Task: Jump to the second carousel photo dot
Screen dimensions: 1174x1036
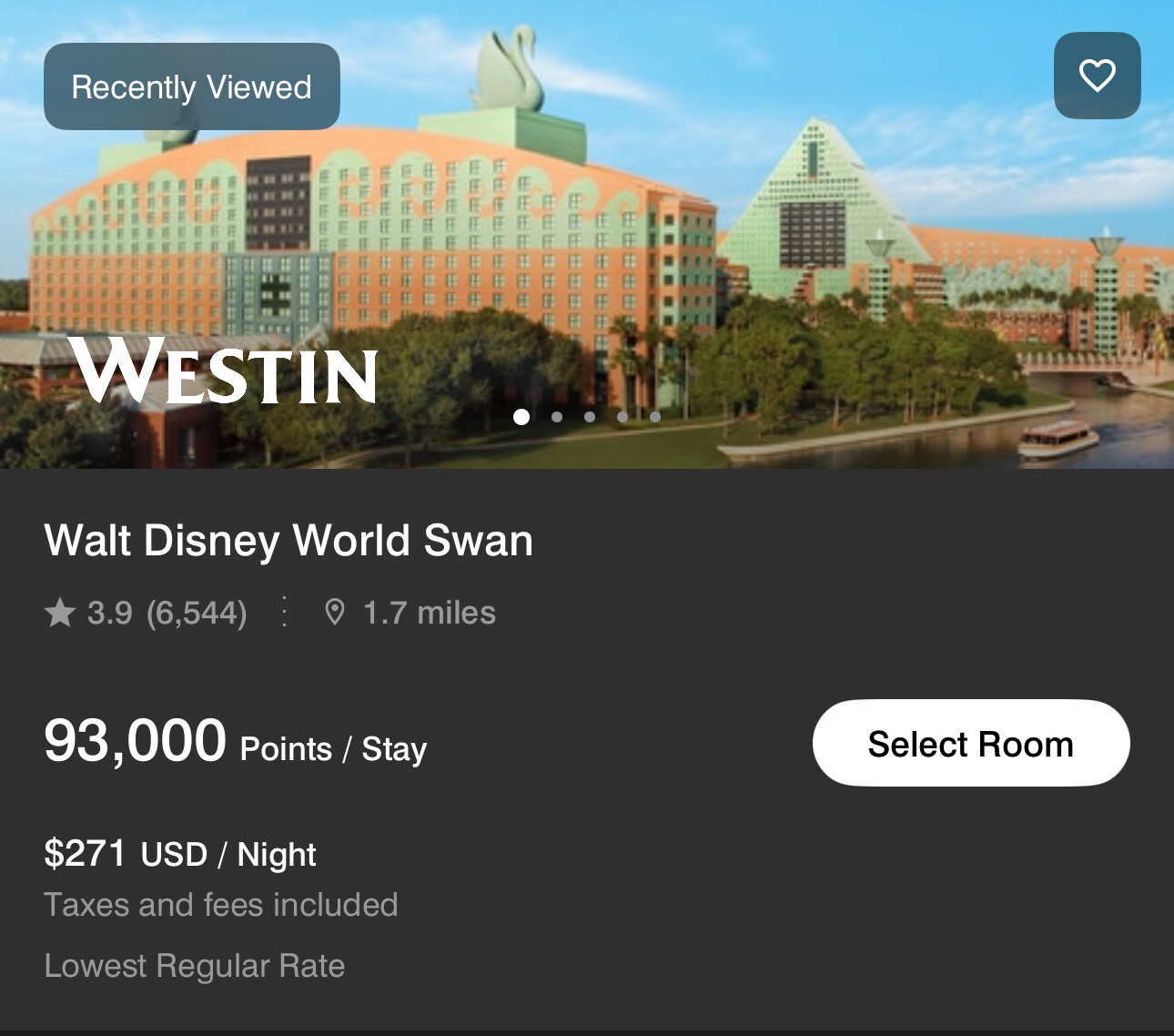Action: pos(557,417)
